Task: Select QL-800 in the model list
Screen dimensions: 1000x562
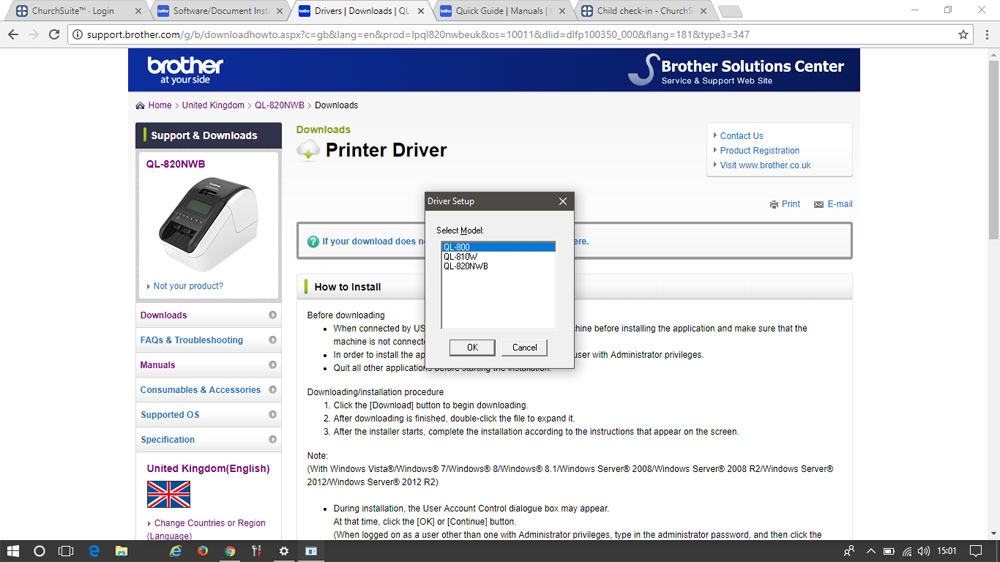Action: [498, 247]
